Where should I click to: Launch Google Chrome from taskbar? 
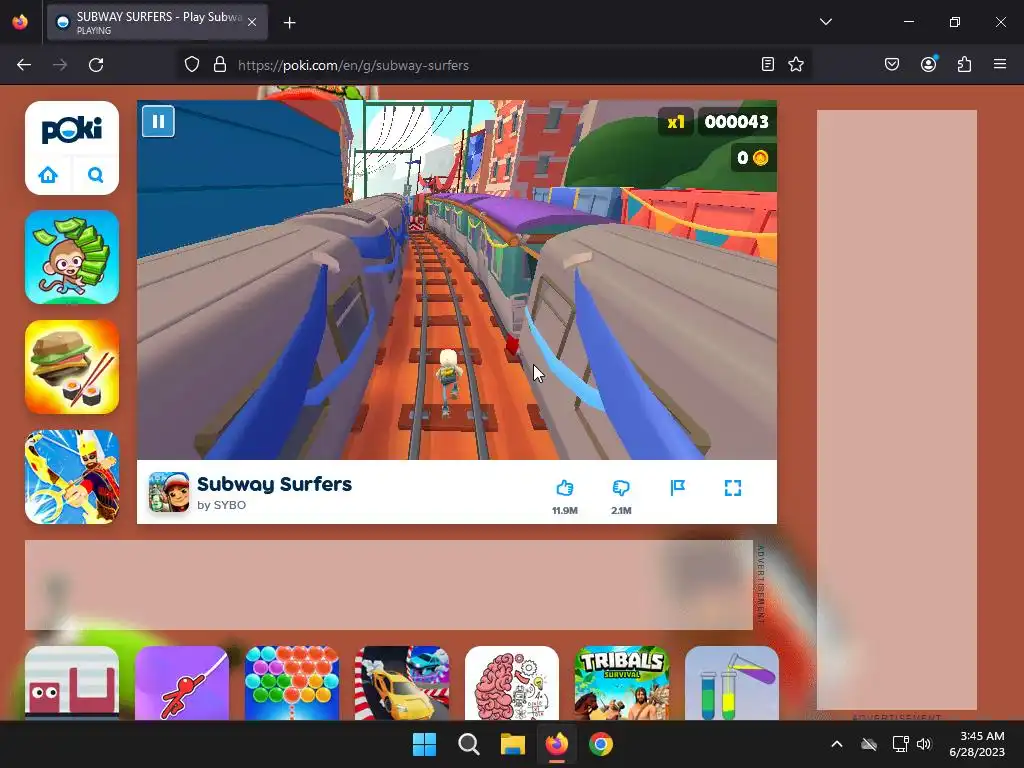click(x=601, y=744)
